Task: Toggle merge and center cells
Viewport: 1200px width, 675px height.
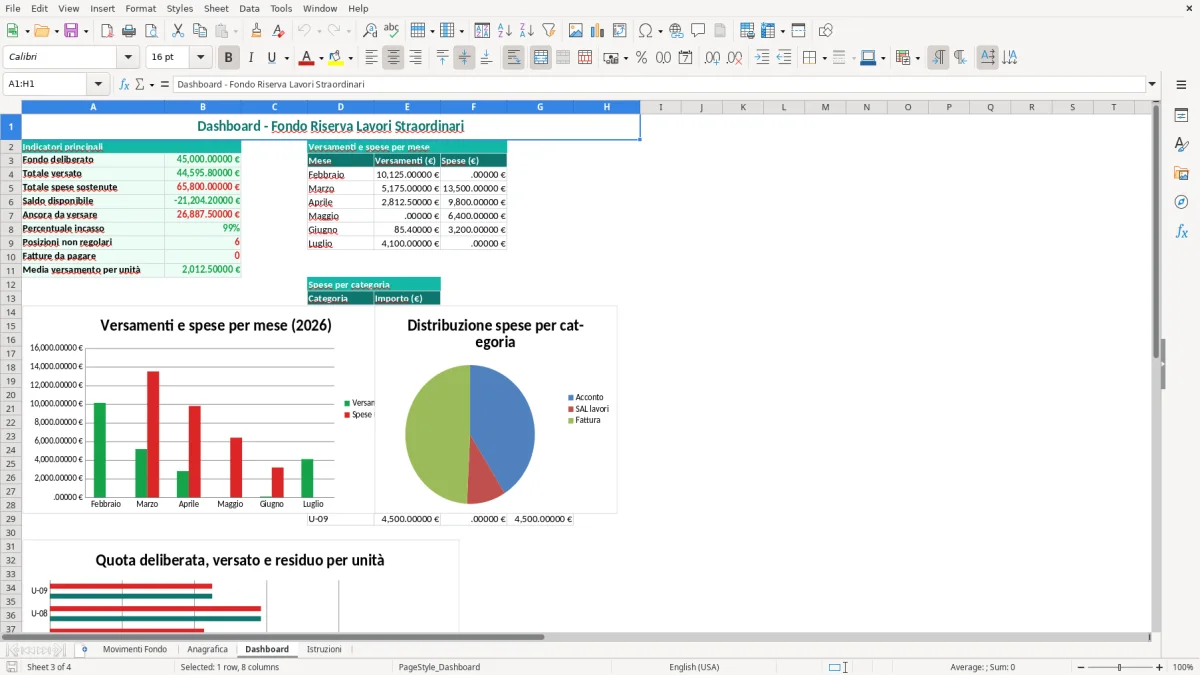Action: tap(540, 58)
